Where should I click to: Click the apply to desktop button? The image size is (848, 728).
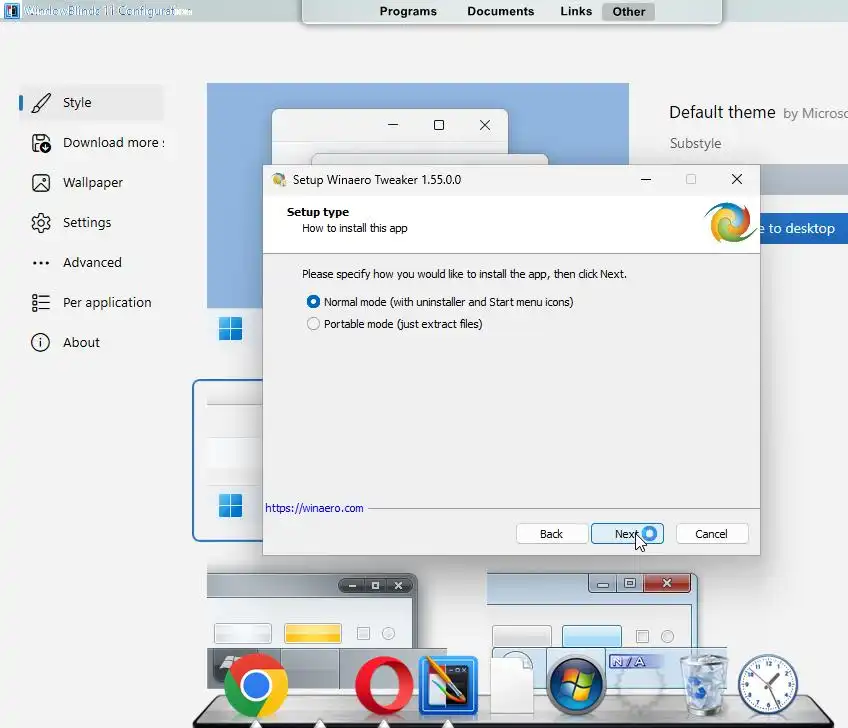804,228
